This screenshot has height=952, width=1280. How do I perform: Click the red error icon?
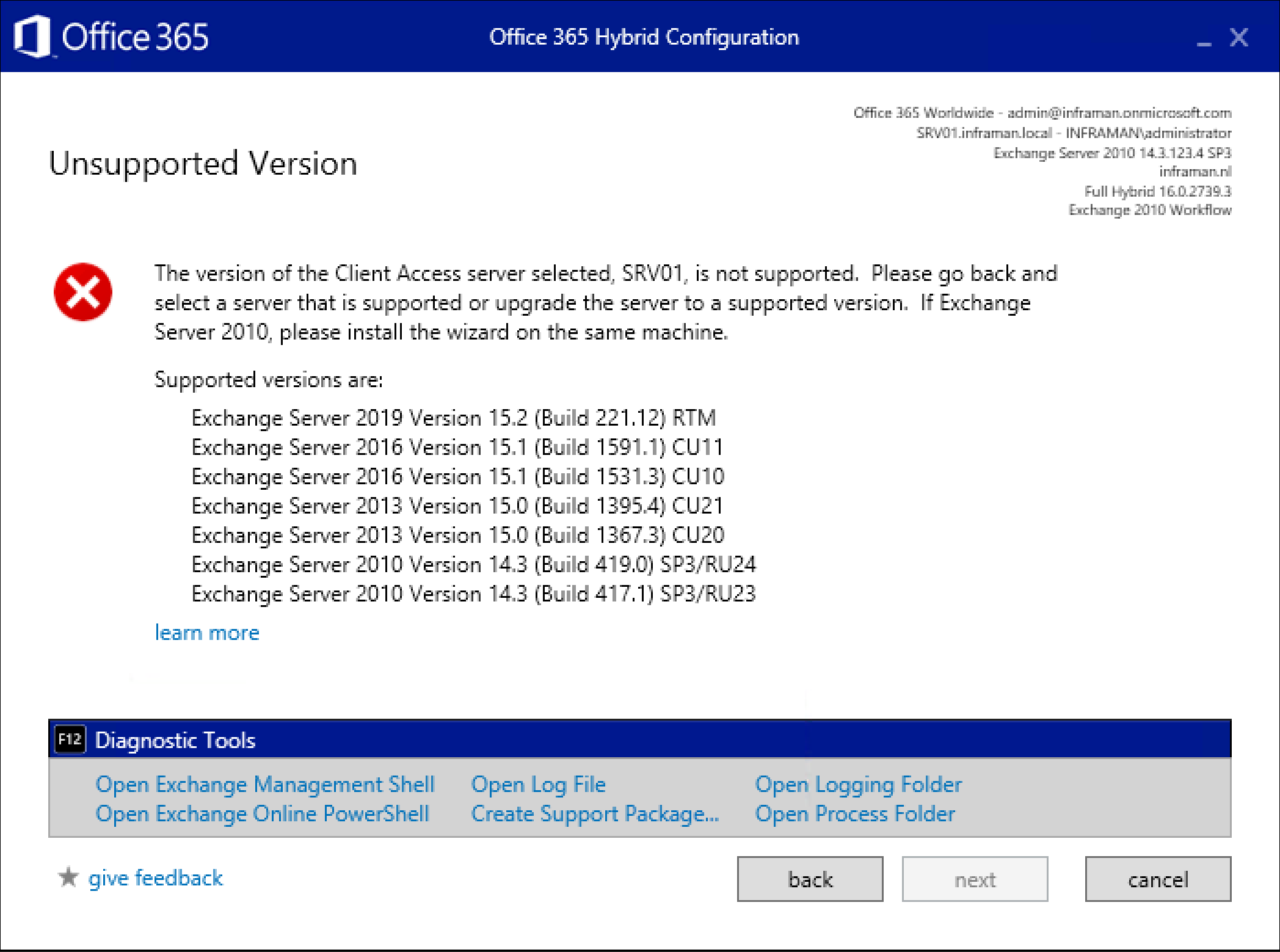point(84,293)
